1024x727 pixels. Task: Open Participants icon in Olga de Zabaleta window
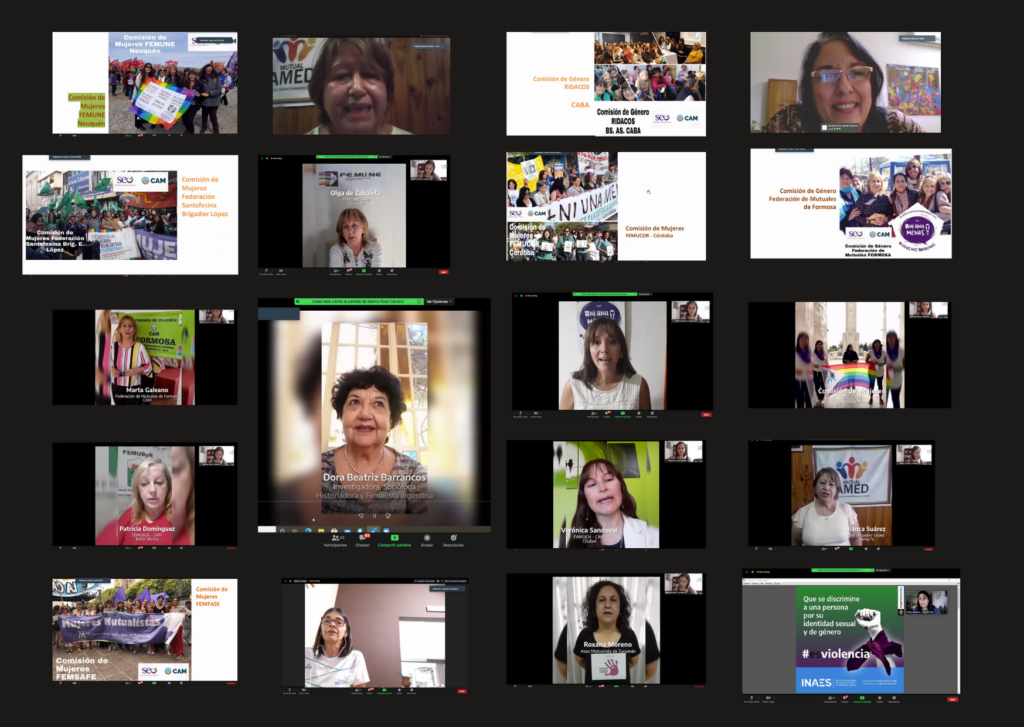click(335, 269)
